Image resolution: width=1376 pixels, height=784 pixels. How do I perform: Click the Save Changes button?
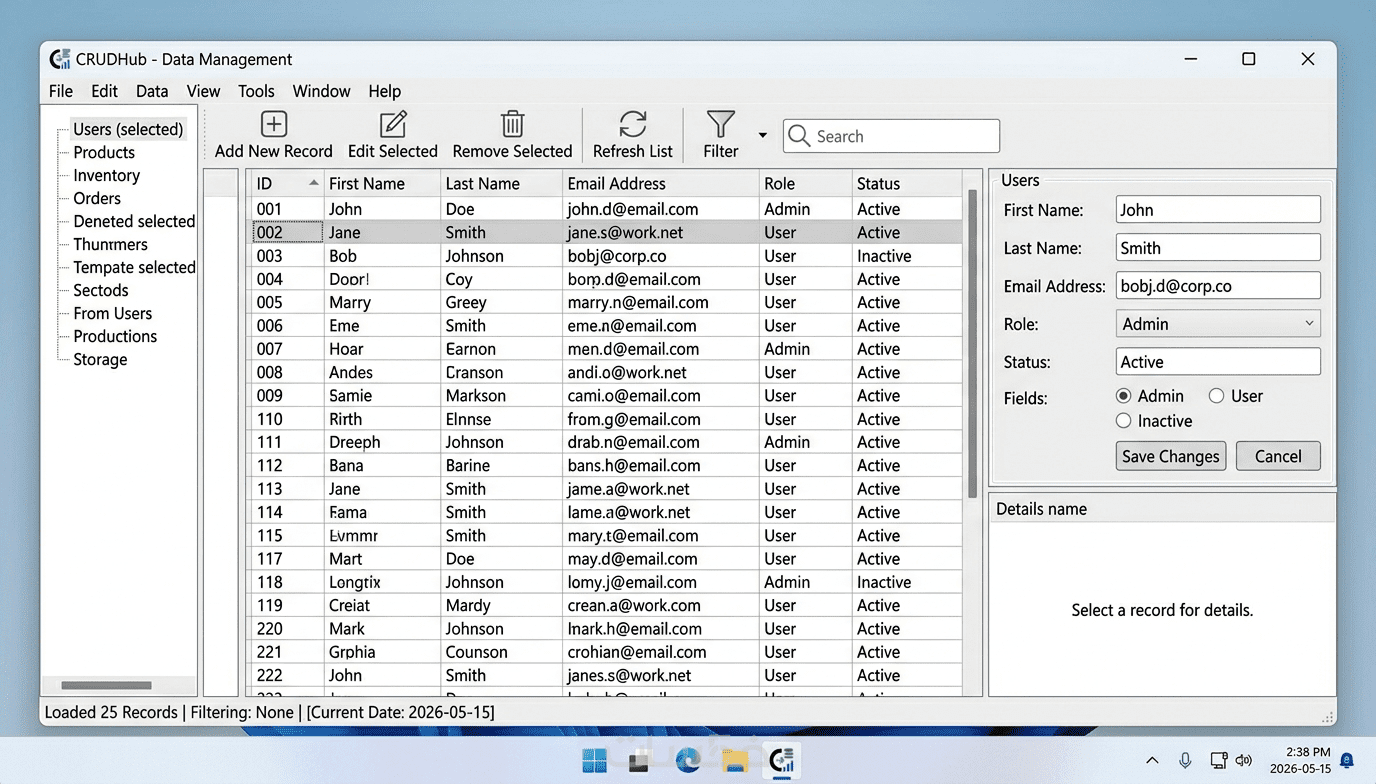coord(1170,456)
